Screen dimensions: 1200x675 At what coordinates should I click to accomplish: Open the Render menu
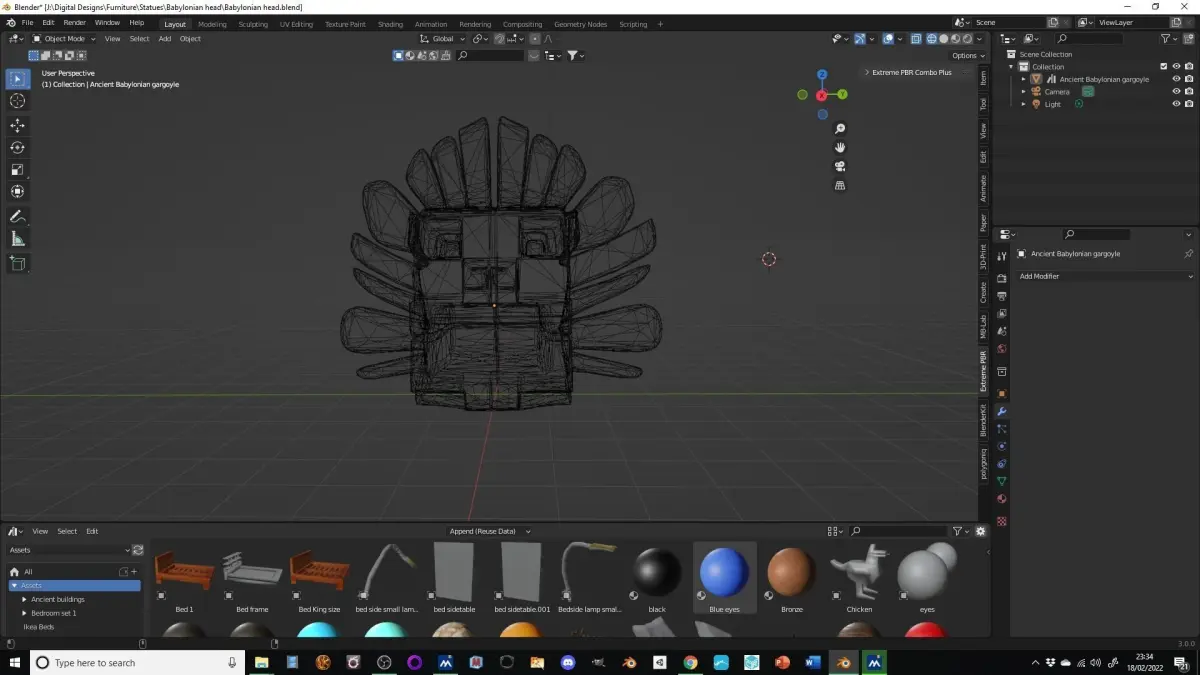click(x=75, y=22)
